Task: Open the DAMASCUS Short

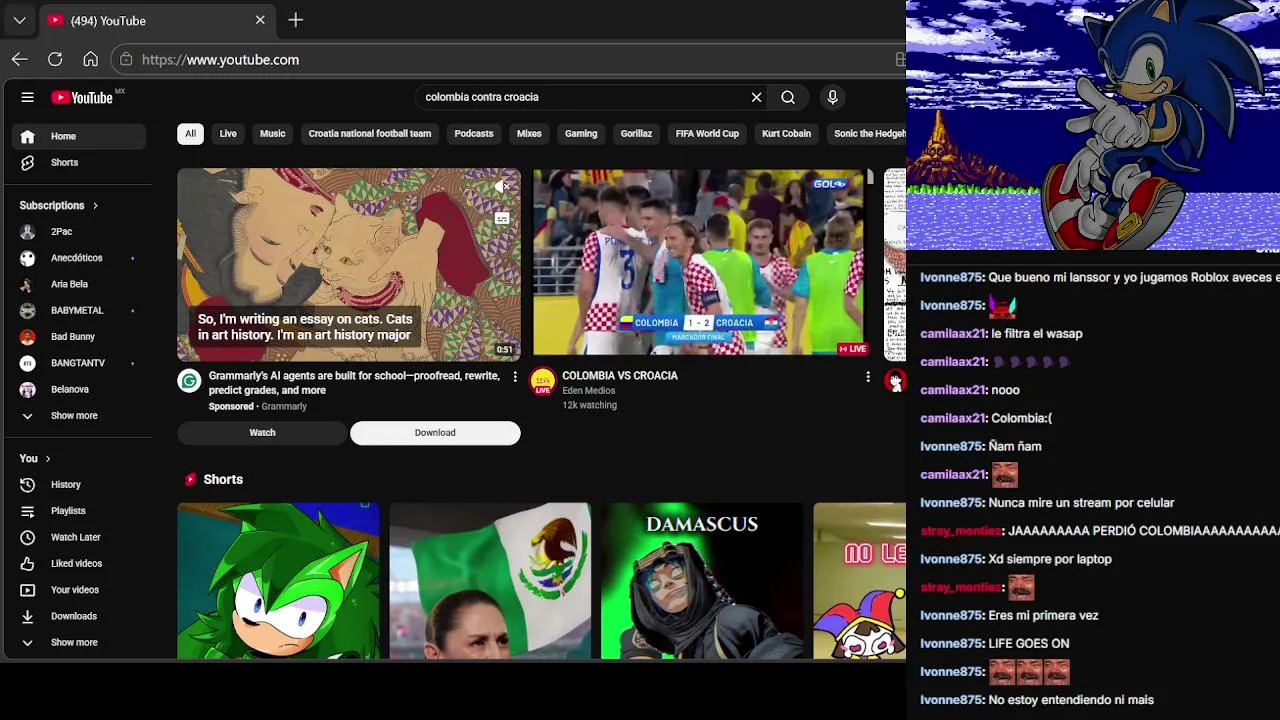Action: pos(702,581)
